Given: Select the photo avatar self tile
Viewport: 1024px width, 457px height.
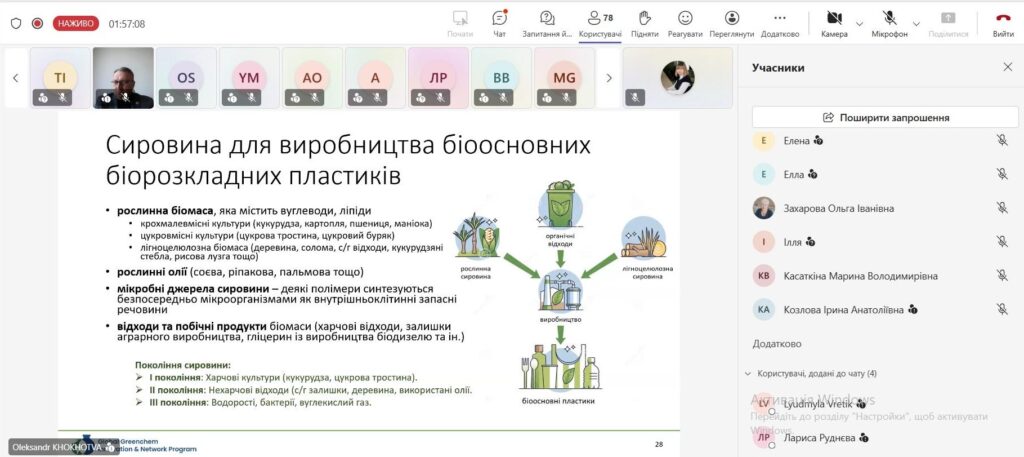Looking at the screenshot, I should tap(677, 78).
